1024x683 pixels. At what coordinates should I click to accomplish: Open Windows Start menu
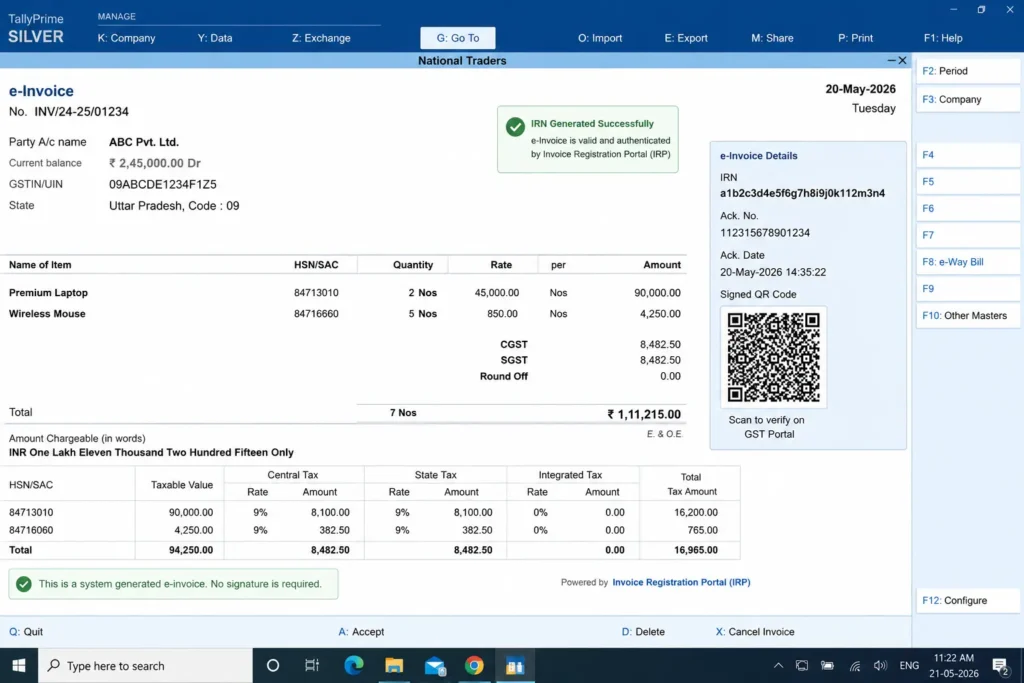[x=18, y=665]
